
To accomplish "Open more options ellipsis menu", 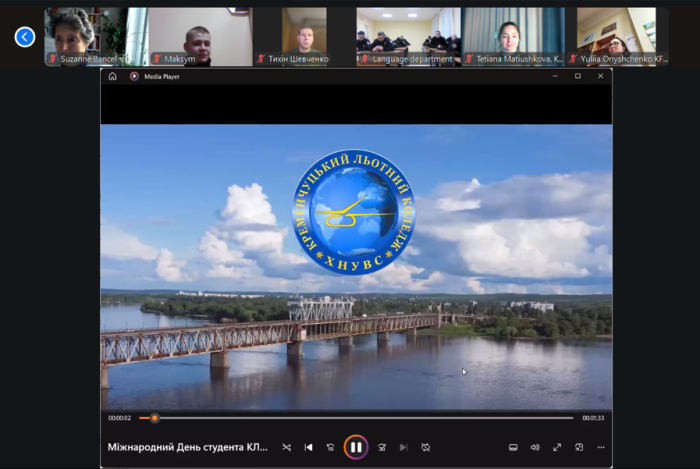I will coord(601,447).
